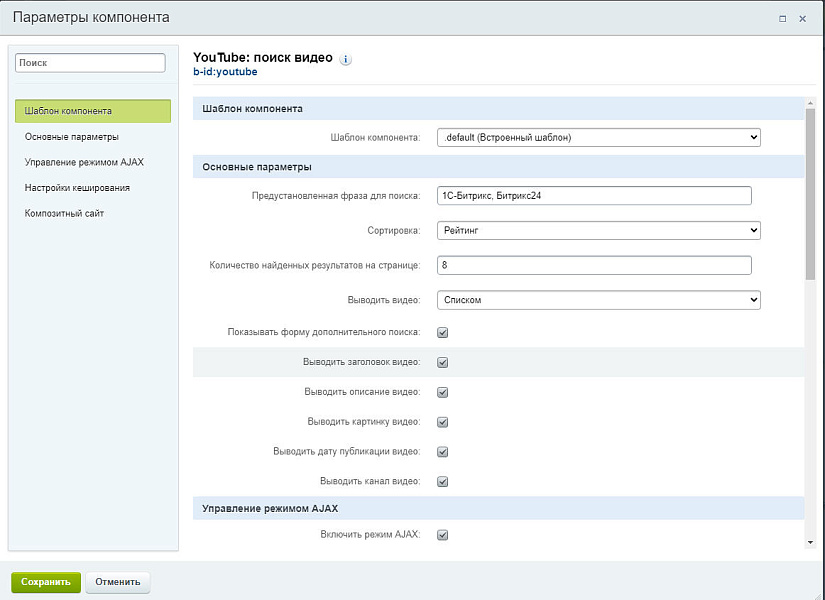The height and width of the screenshot is (600, 825).
Task: Open 'Настройки кеширования' sidebar item
Action: (77, 188)
